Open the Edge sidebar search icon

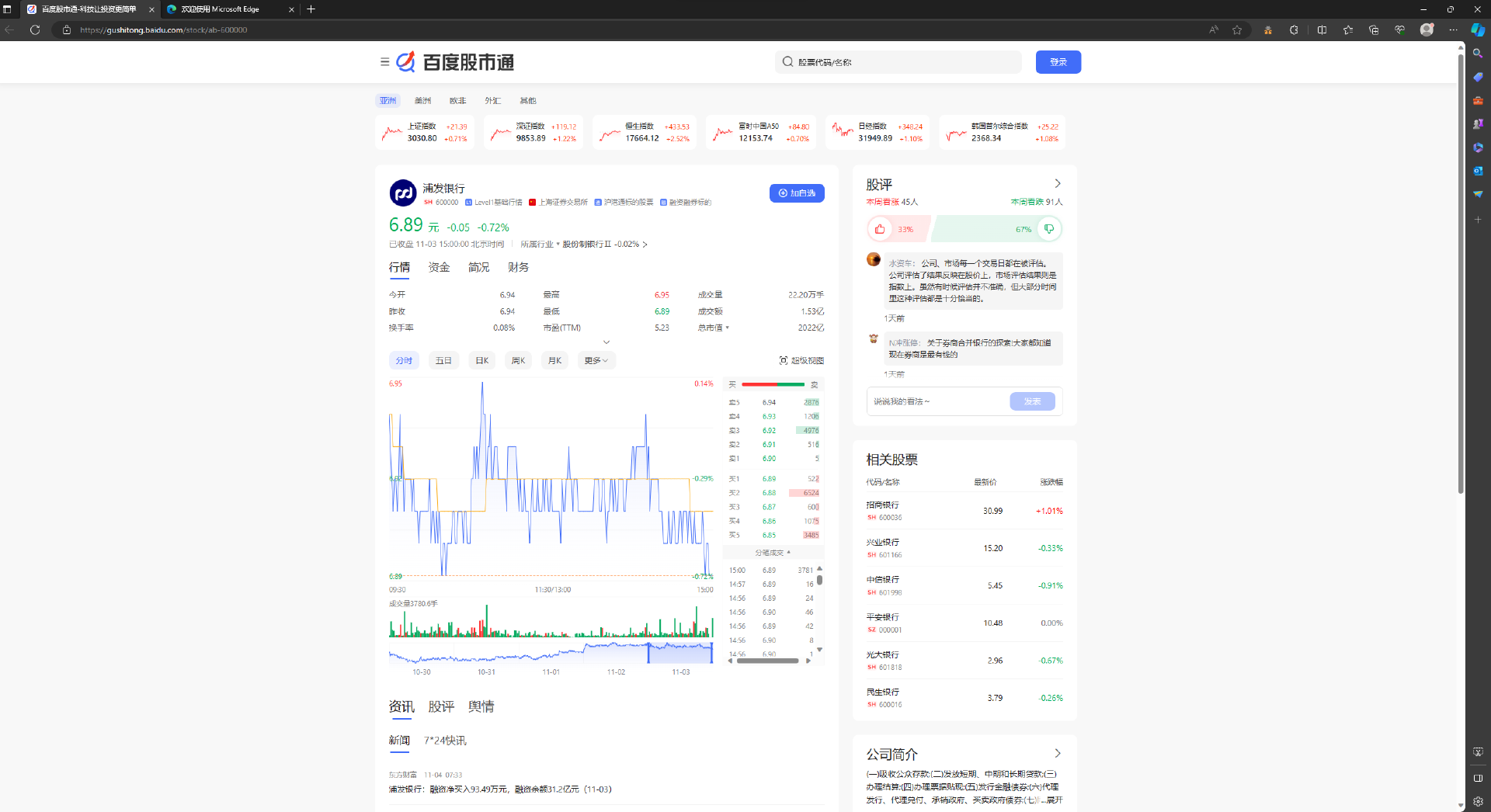(1478, 54)
